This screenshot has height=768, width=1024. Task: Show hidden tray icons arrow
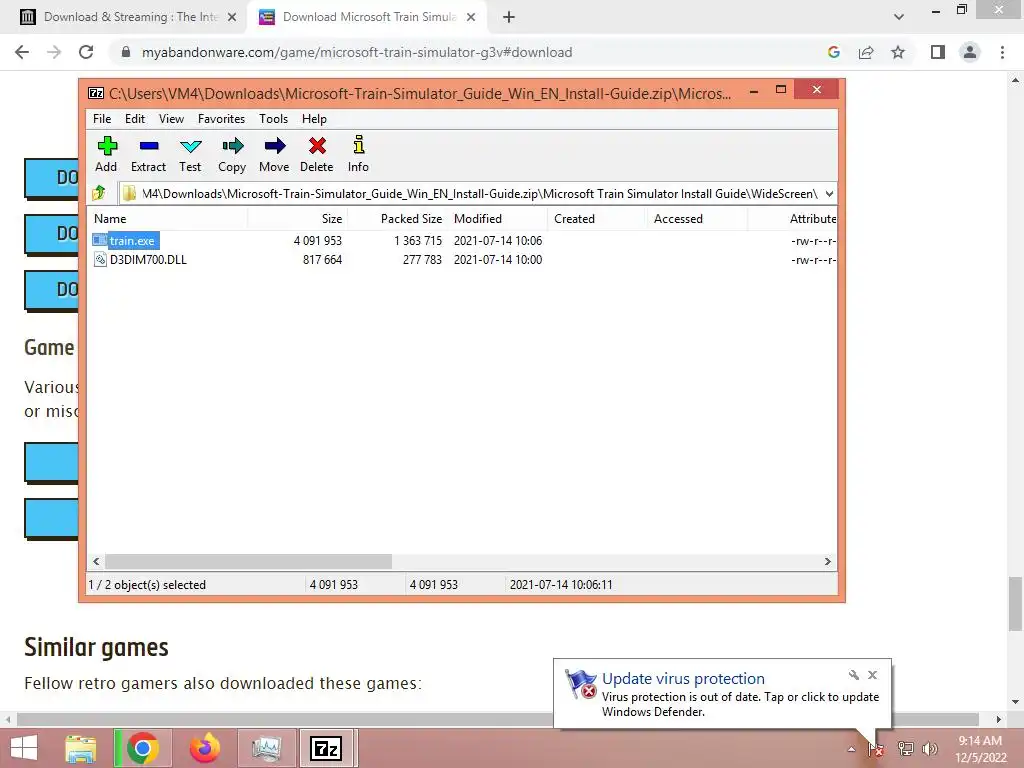851,749
